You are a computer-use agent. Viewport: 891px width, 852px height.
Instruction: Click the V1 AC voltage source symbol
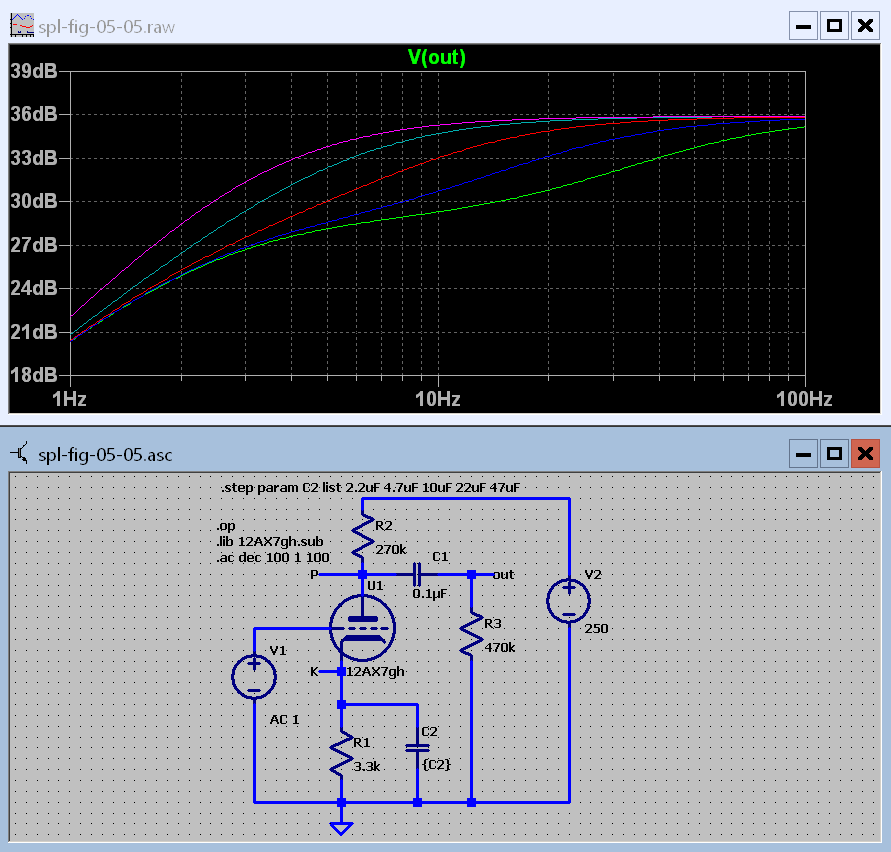click(255, 675)
